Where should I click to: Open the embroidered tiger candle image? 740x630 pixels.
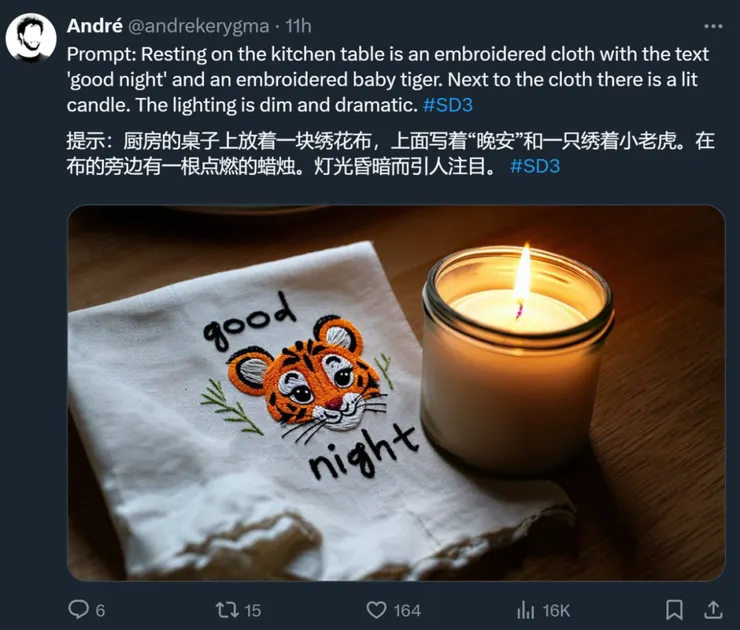396,393
